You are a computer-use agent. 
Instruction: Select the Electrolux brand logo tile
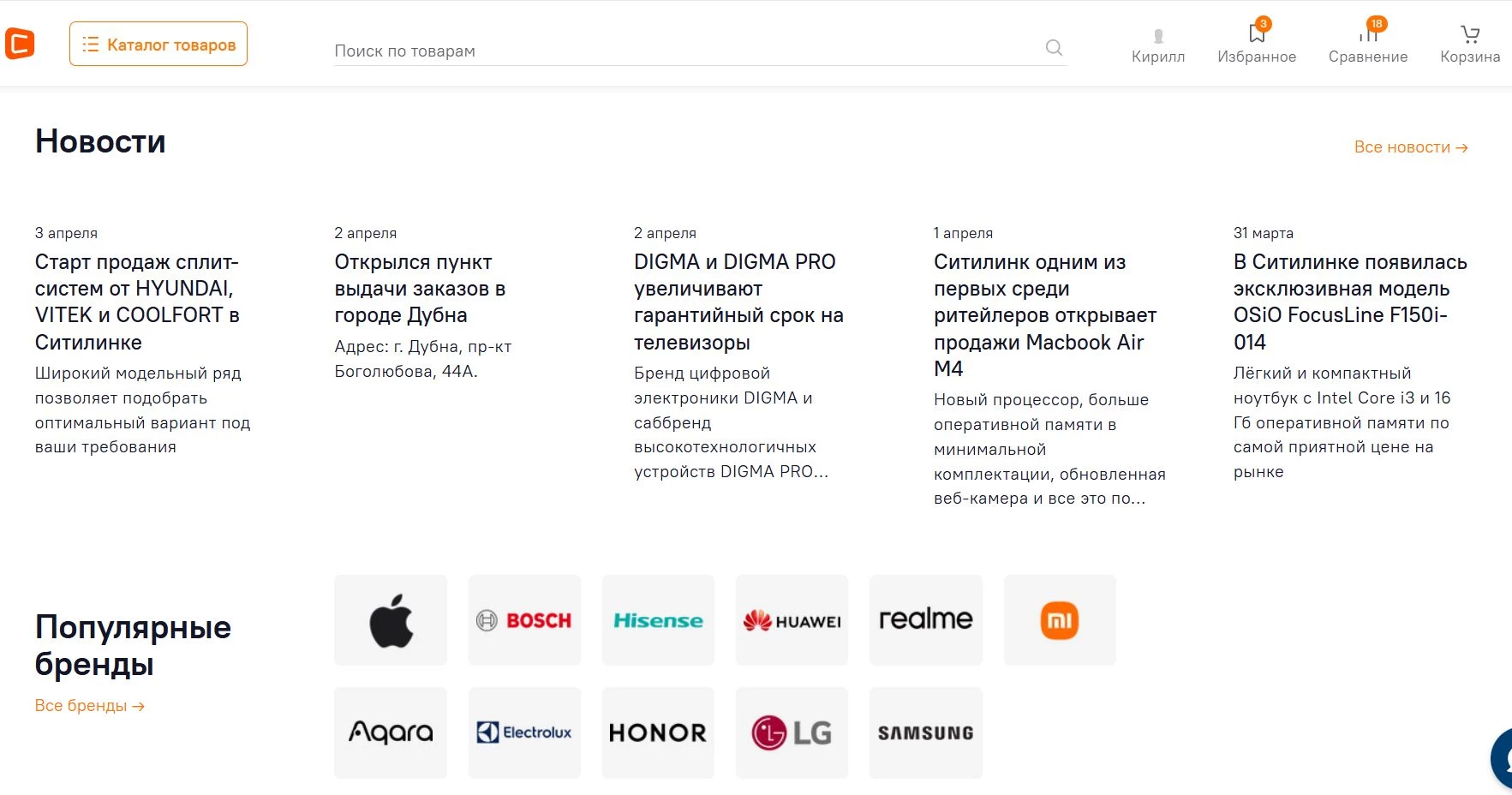524,732
